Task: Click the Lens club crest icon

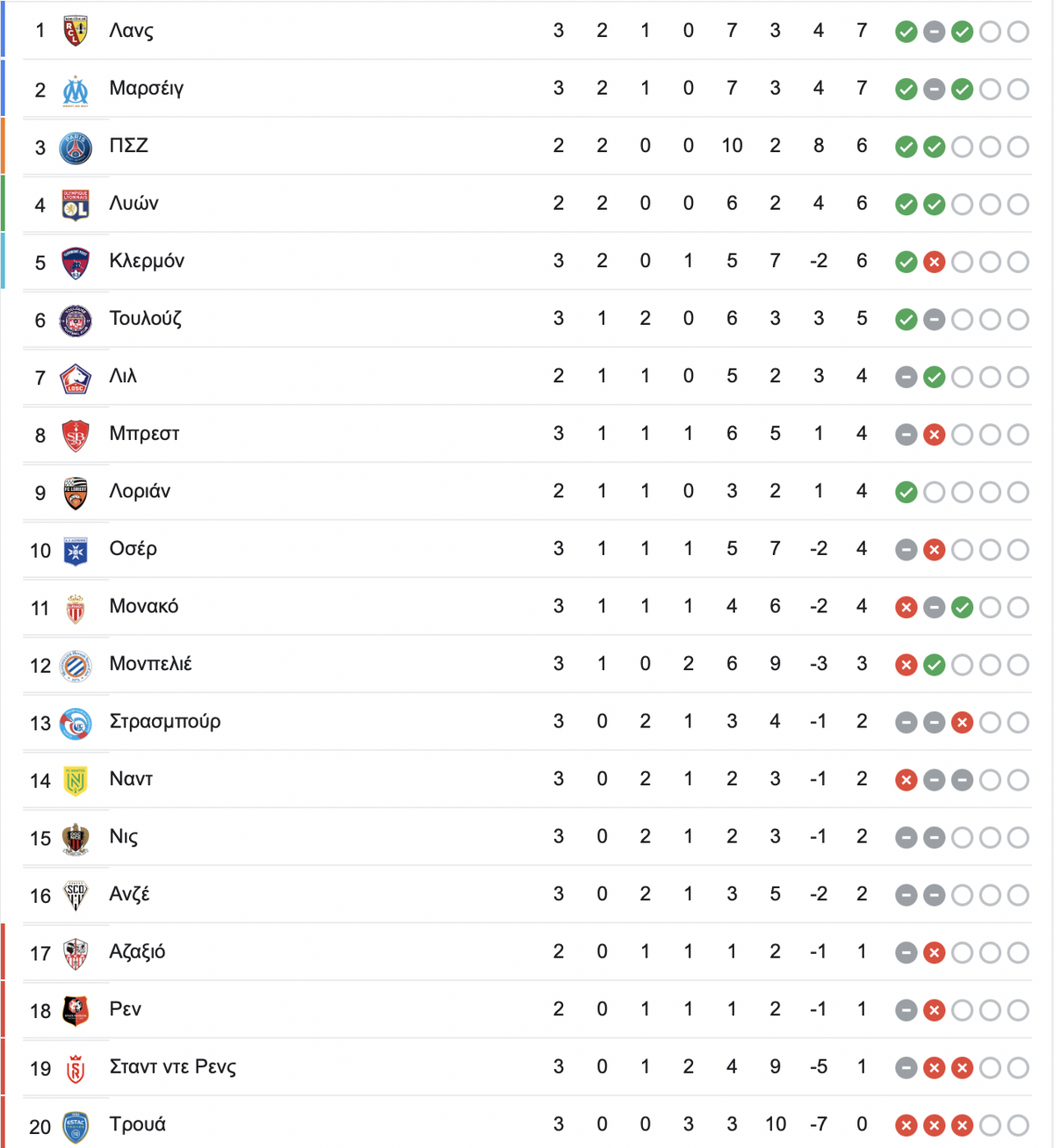Action: pos(76,32)
